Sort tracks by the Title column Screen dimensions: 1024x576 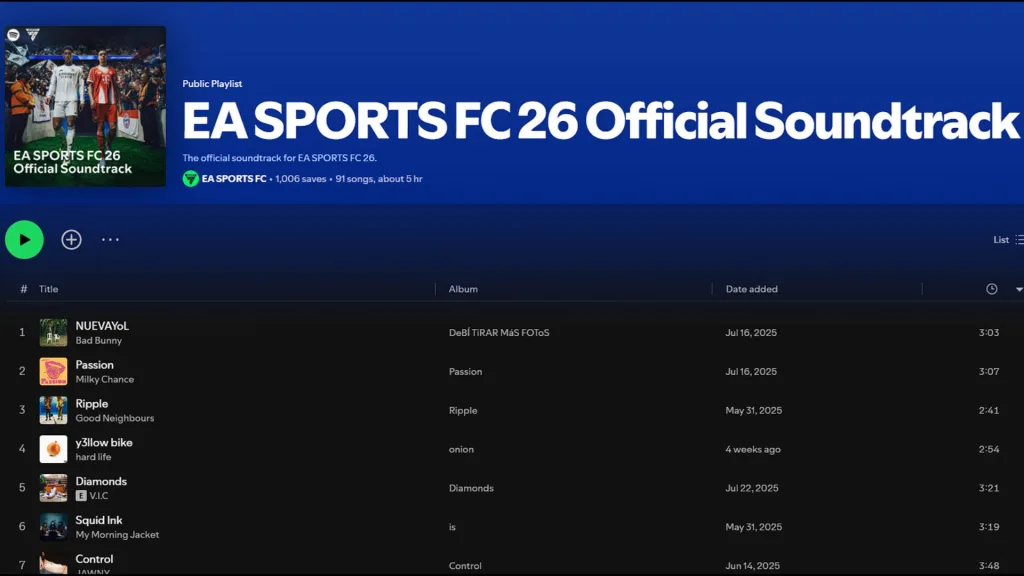pos(48,289)
